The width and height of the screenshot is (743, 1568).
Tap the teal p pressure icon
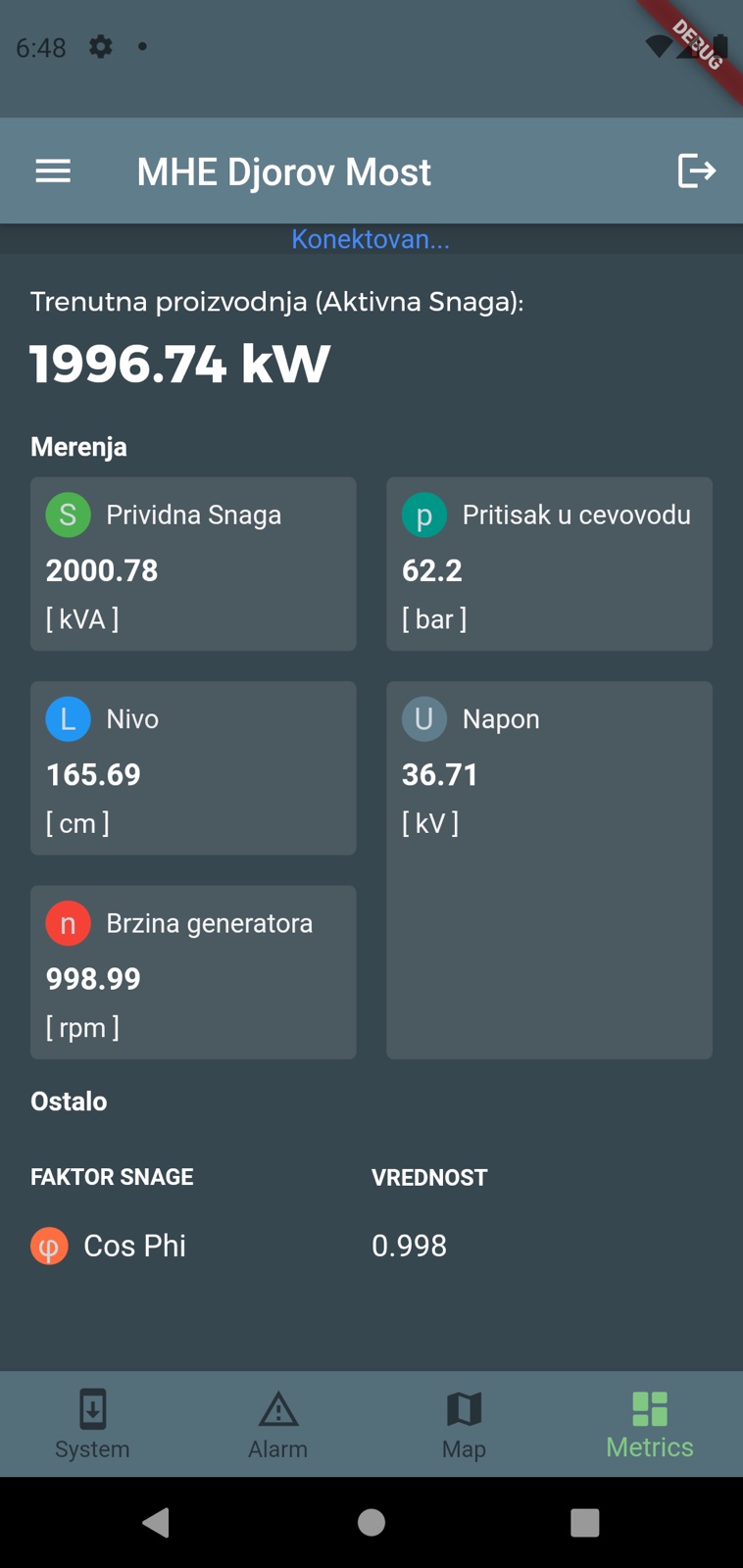point(424,514)
